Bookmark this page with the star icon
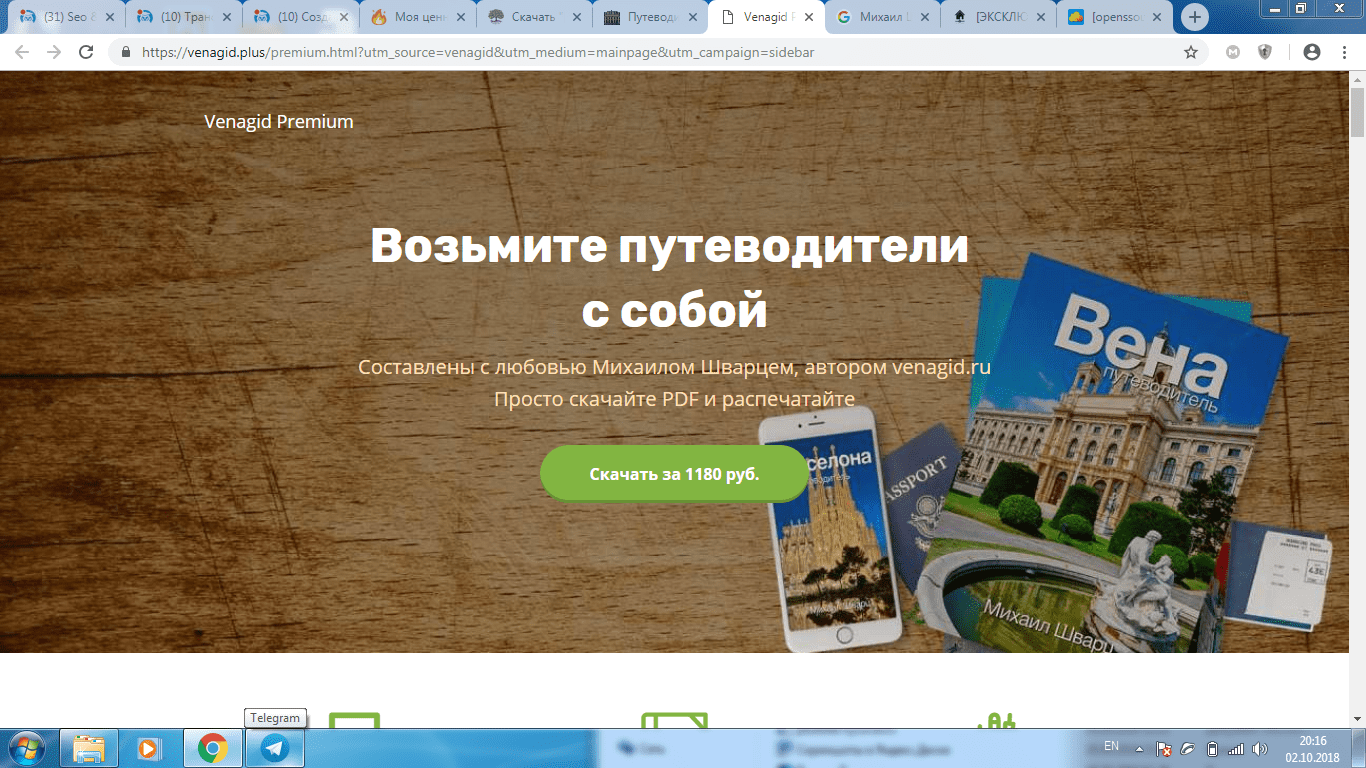This screenshot has width=1366, height=768. (1190, 52)
